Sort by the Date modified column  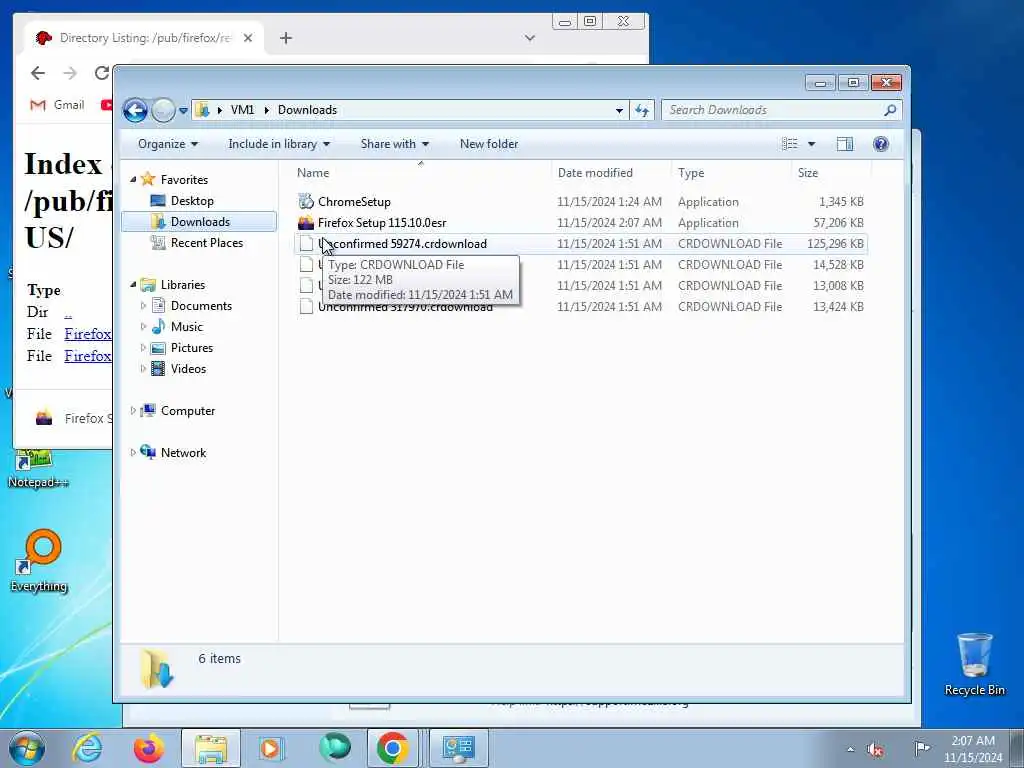[x=611, y=173]
